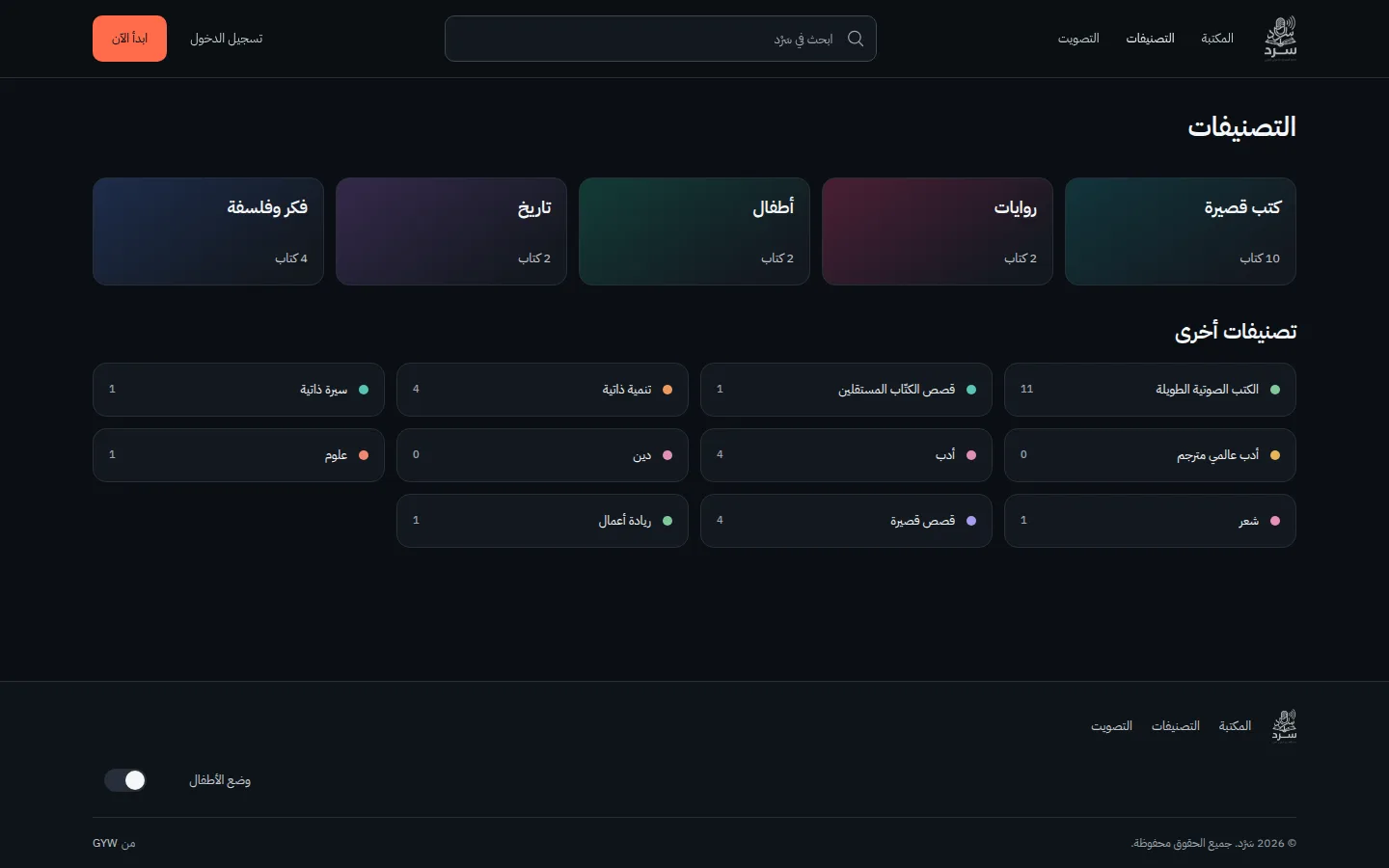Click the التصنيفات page heading
Screen dimensions: 1389x868
click(x=1241, y=127)
